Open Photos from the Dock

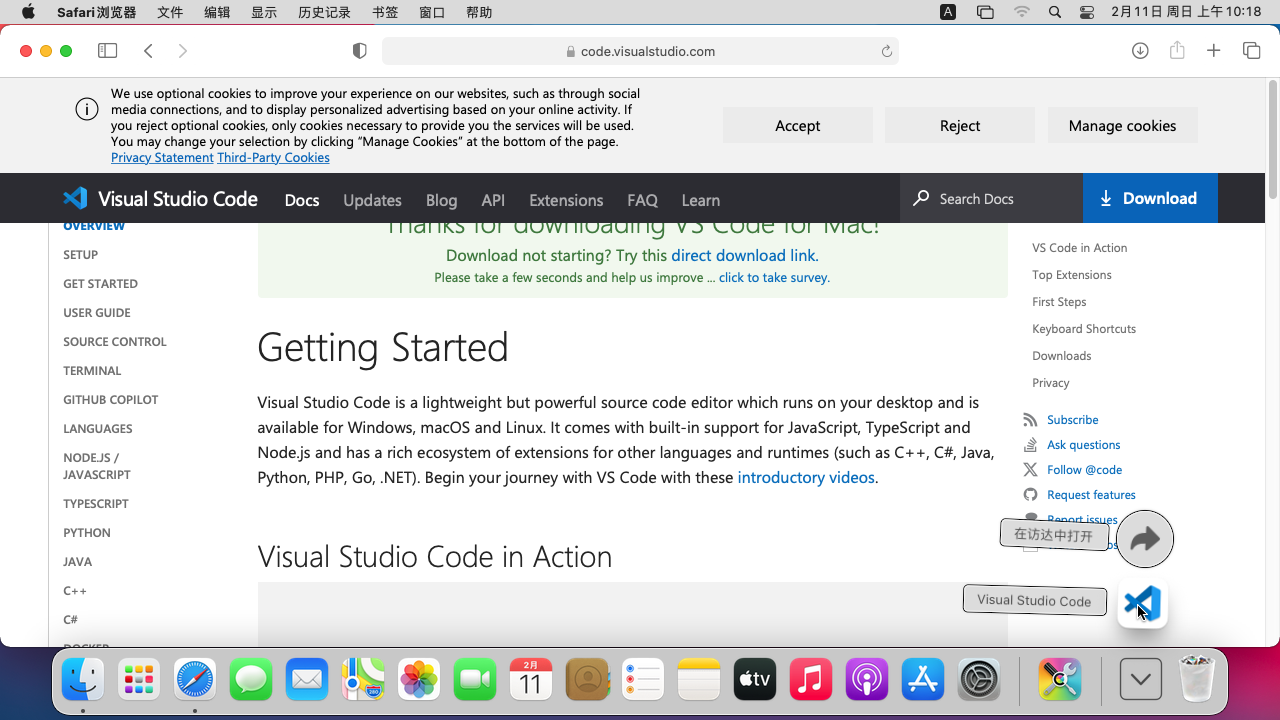(x=419, y=681)
